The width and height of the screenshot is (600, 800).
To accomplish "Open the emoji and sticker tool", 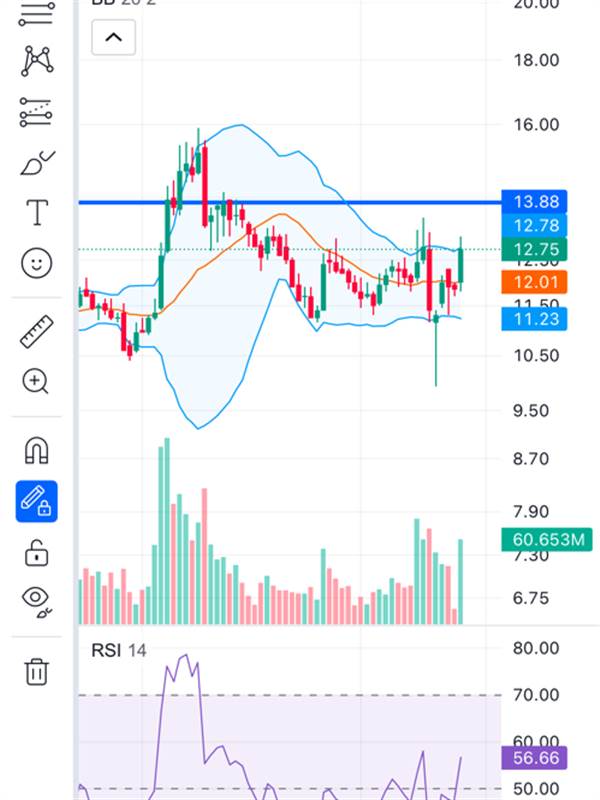I will point(37,263).
